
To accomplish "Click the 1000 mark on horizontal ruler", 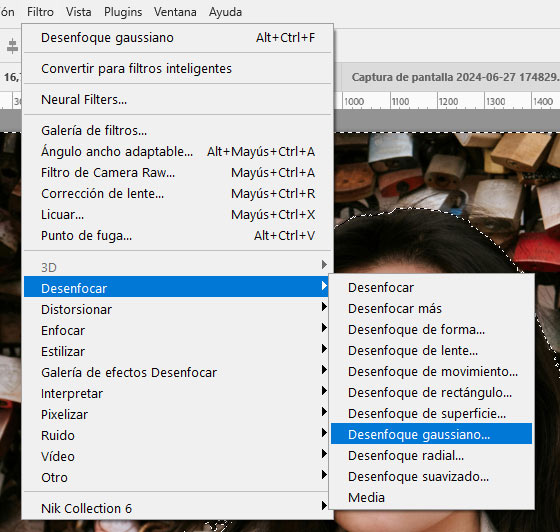I will [x=354, y=102].
